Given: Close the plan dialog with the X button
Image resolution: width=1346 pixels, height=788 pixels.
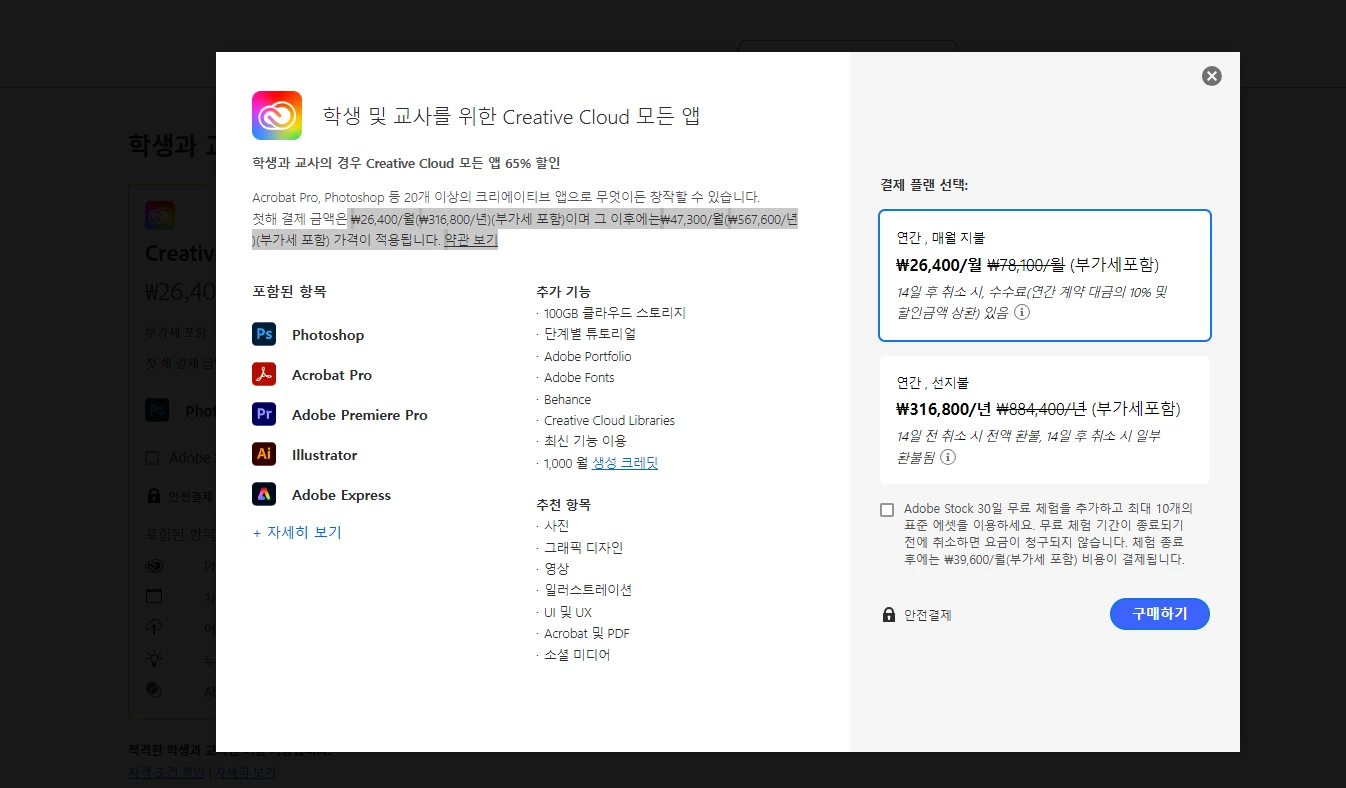Looking at the screenshot, I should coord(1212,76).
